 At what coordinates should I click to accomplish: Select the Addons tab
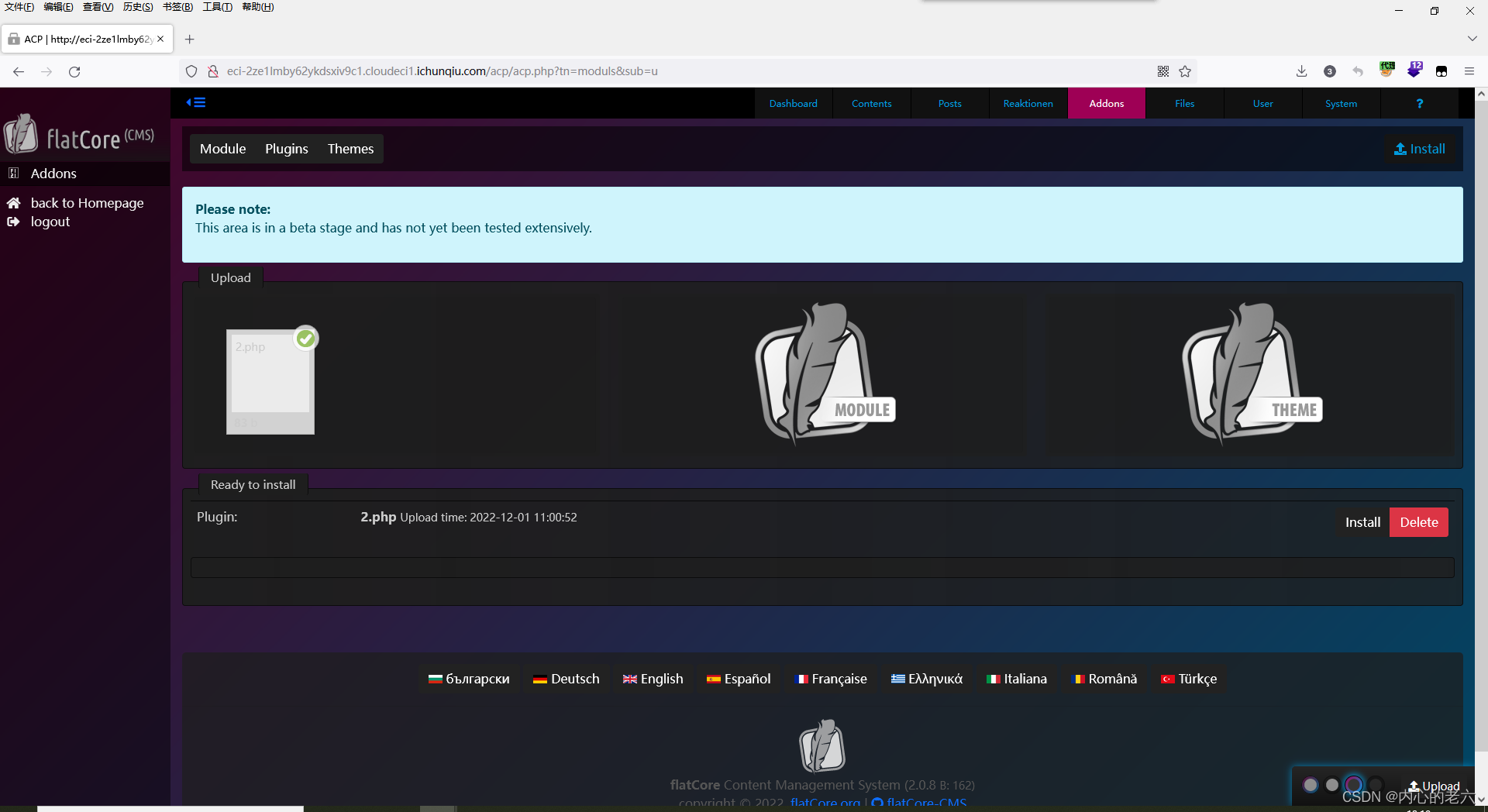1107,103
